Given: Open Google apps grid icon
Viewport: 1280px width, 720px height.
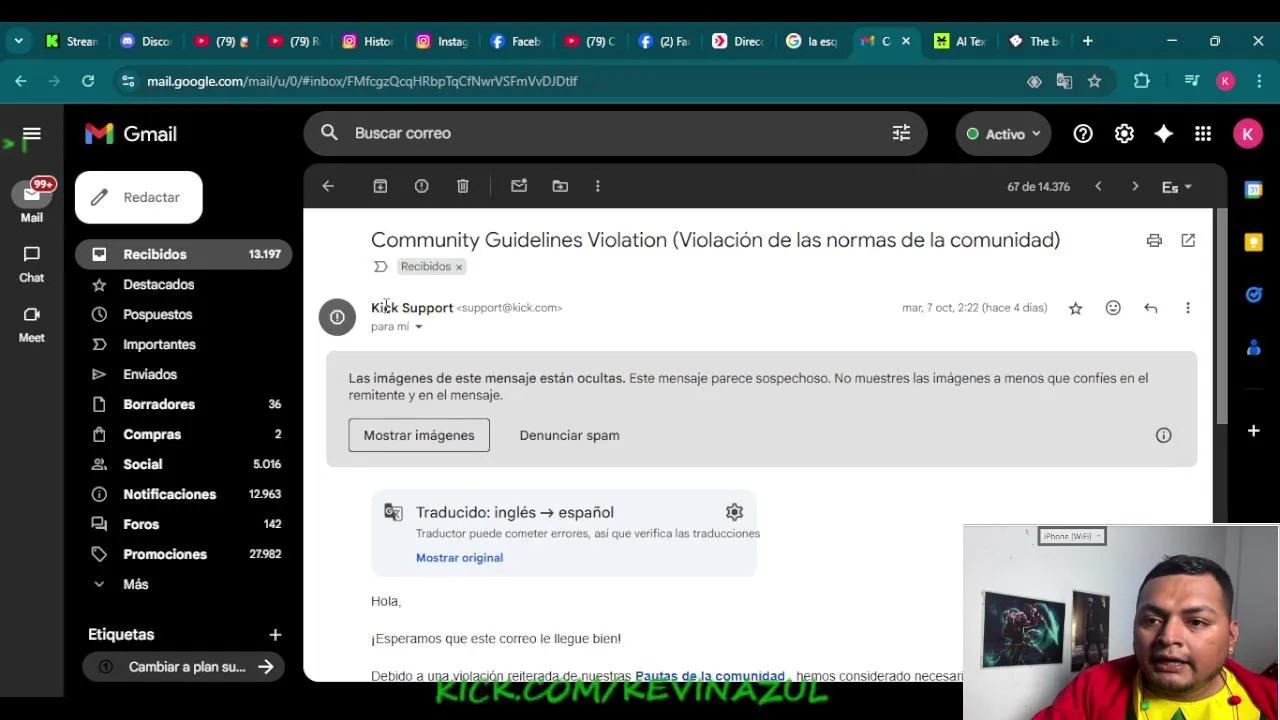Looking at the screenshot, I should click(x=1203, y=134).
